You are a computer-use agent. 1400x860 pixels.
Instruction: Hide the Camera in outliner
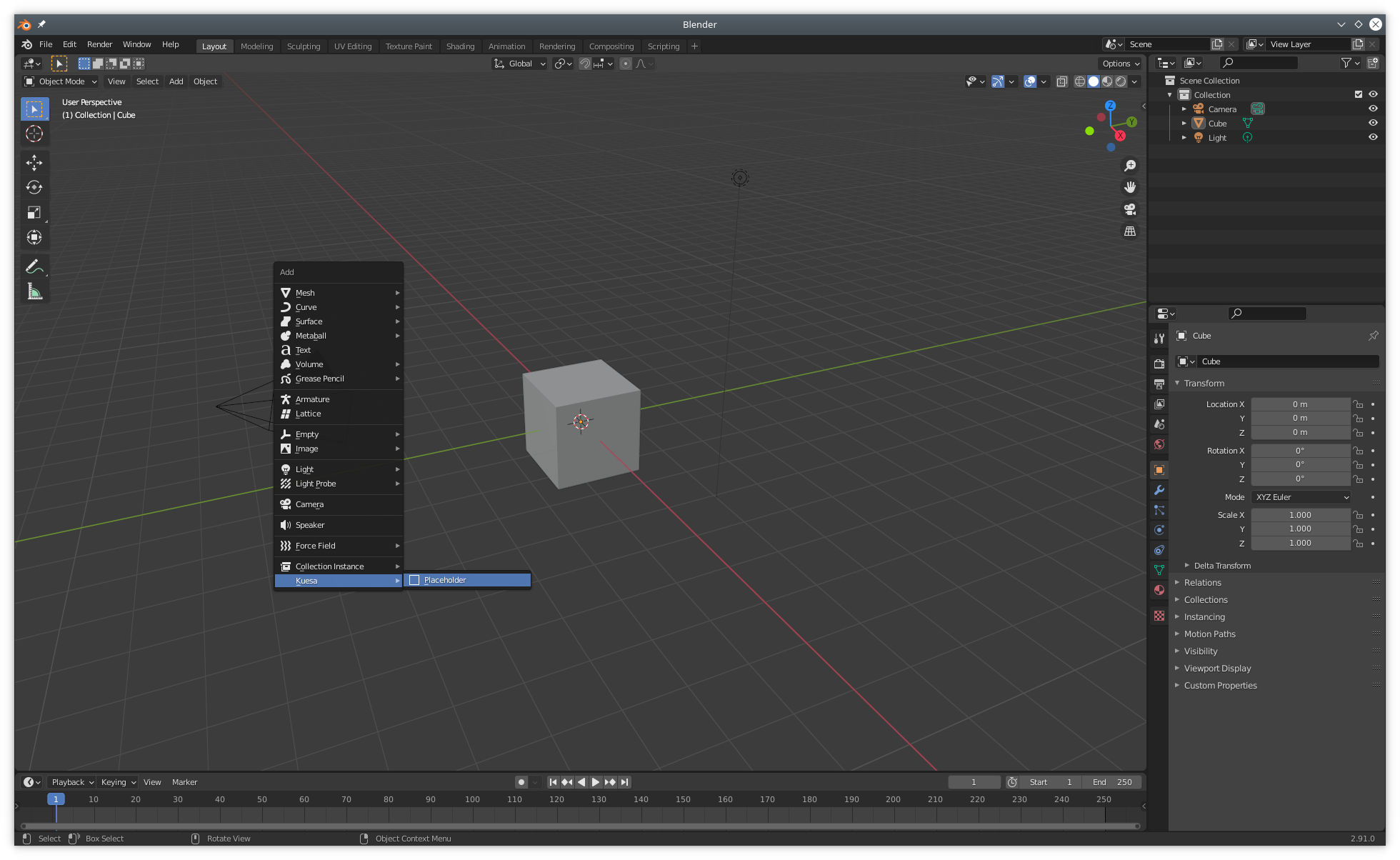click(x=1373, y=109)
